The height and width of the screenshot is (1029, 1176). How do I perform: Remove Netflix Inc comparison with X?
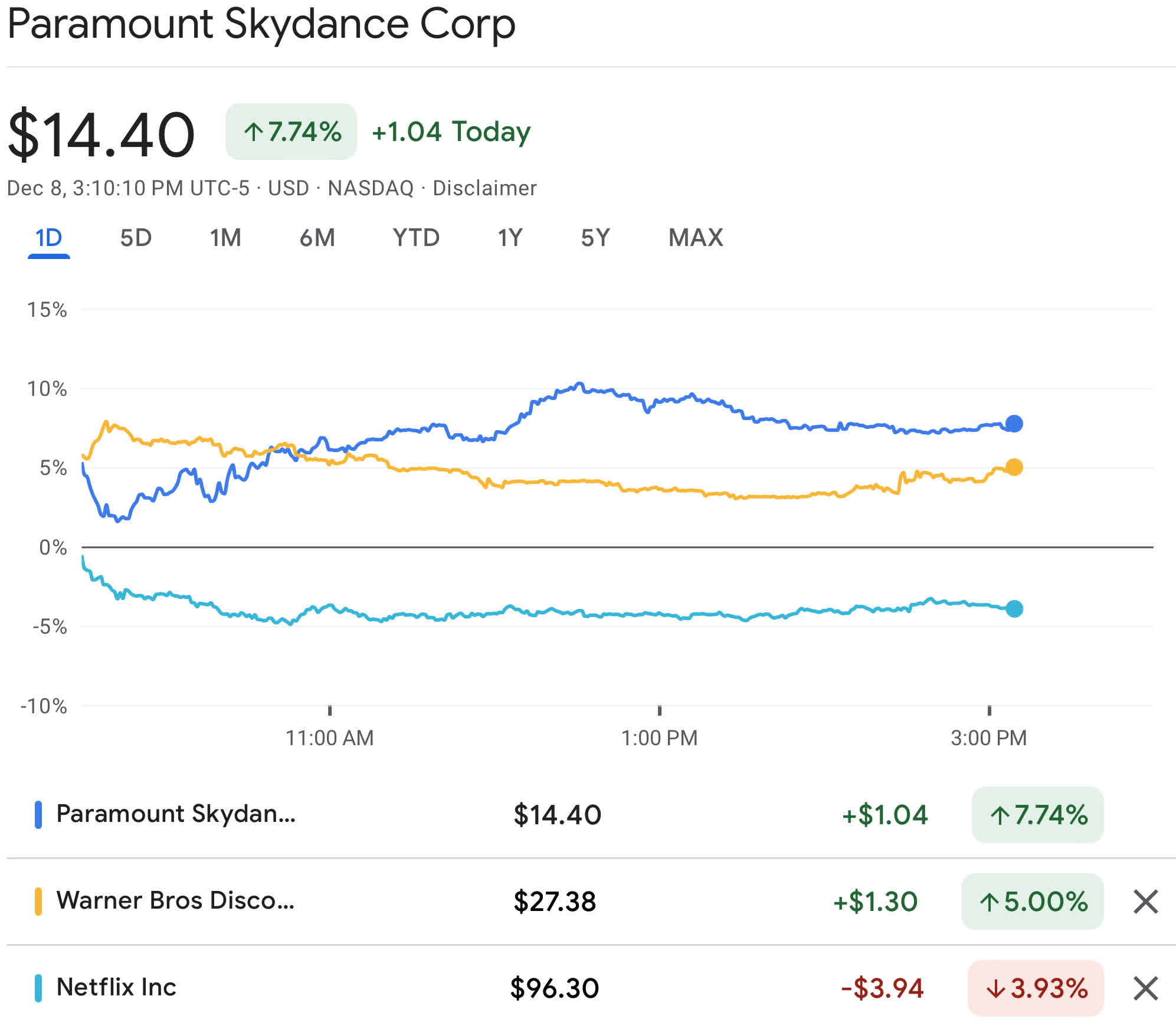pos(1145,988)
